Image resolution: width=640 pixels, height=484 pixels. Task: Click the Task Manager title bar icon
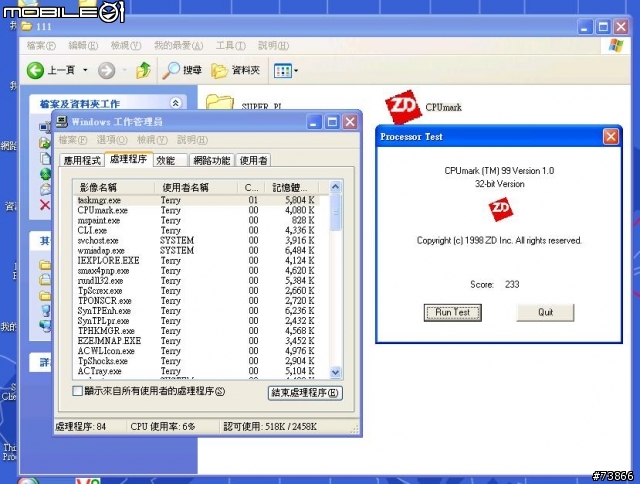pyautogui.click(x=62, y=122)
